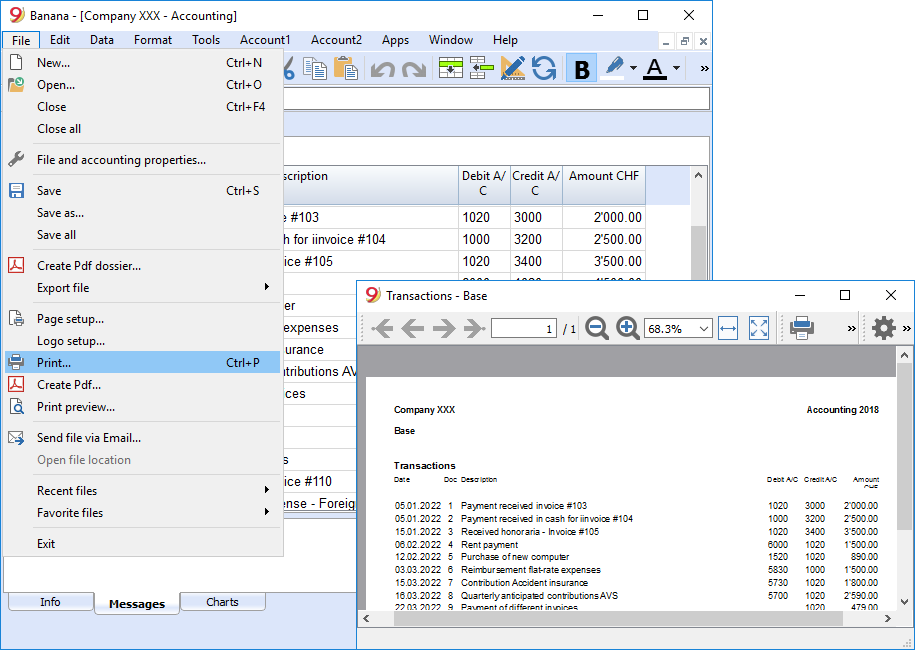This screenshot has width=915, height=650.
Task: Click the zoom in magnifier icon
Action: pos(628,329)
